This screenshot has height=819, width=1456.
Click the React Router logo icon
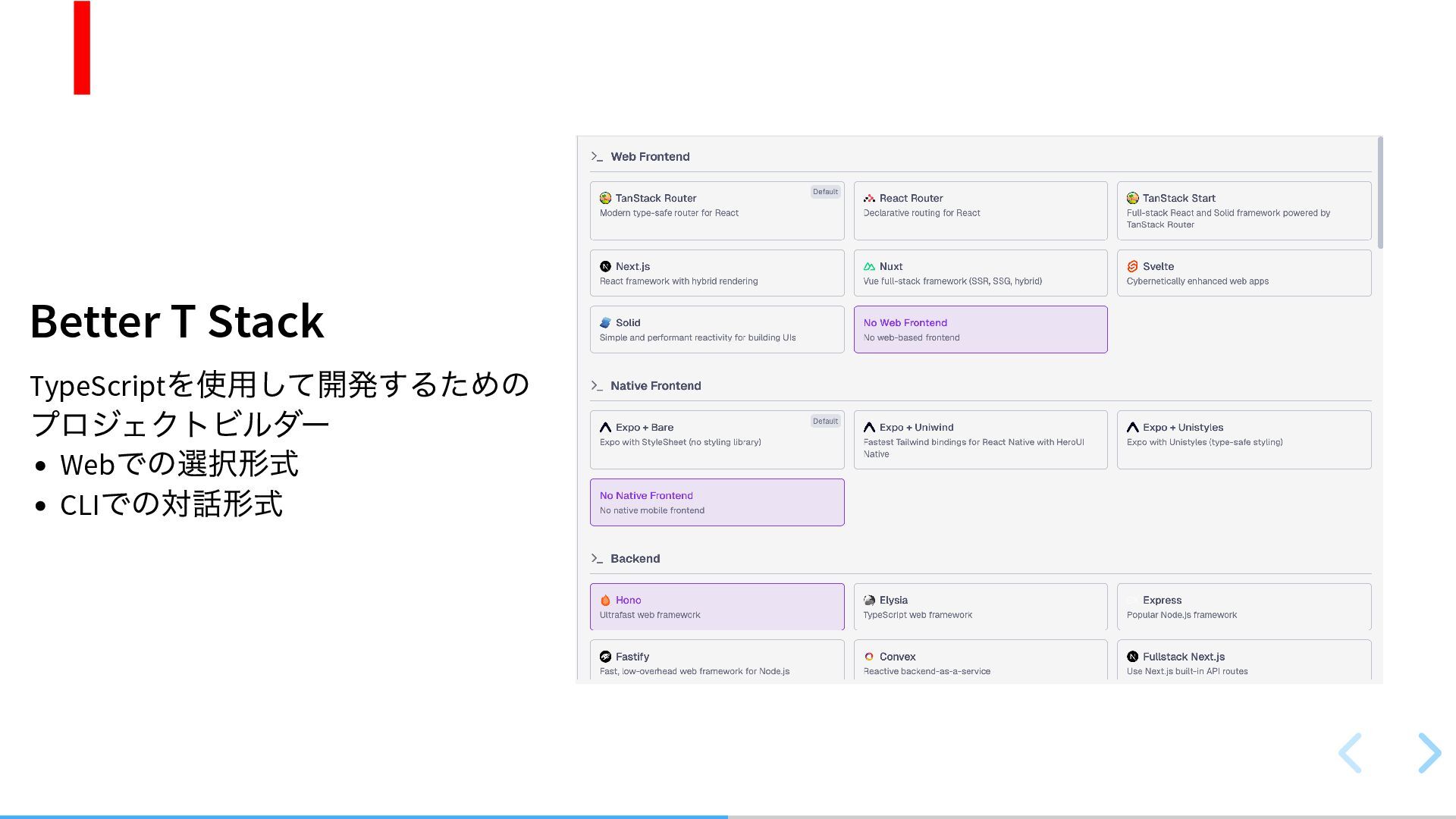click(x=869, y=198)
